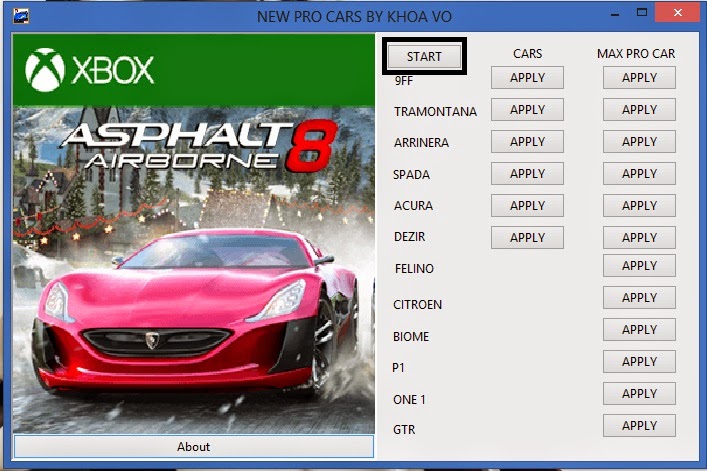This screenshot has height=471, width=707.
Task: Click the window title NEW PRO CARS BY KHOA VO
Action: (354, 17)
